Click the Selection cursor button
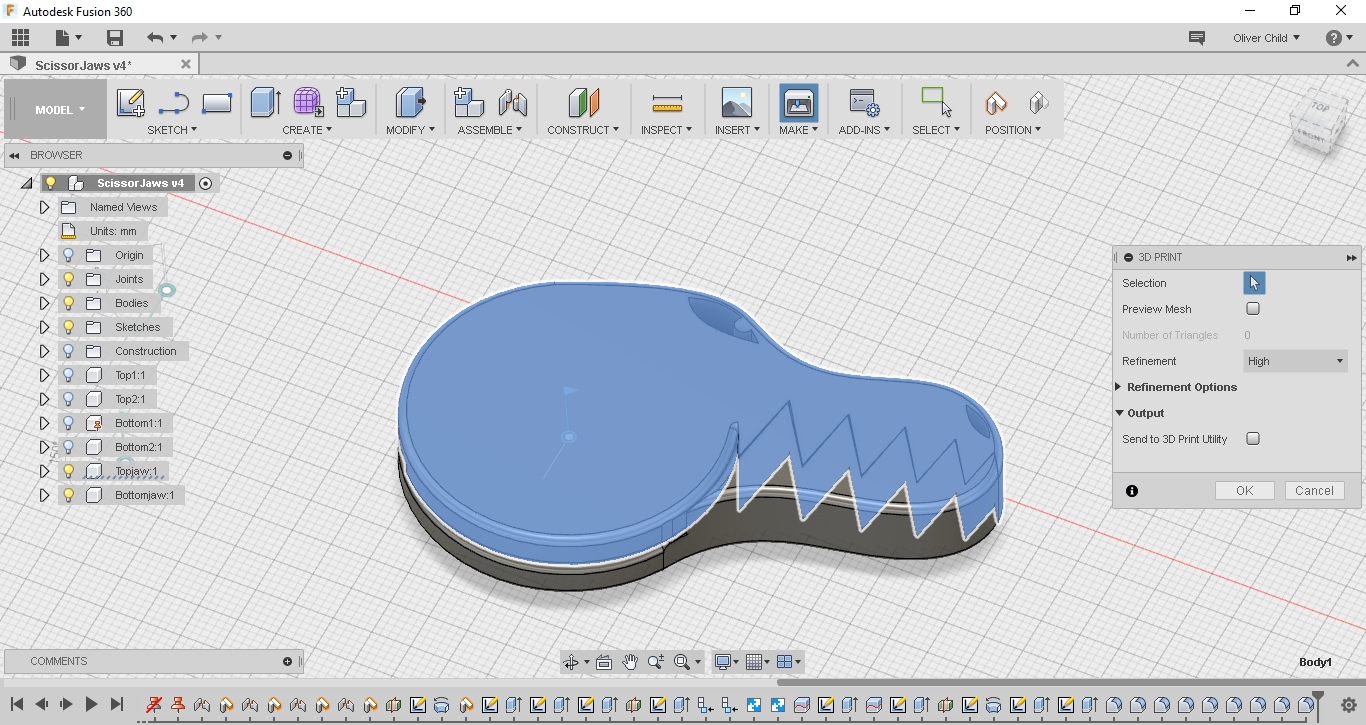 [1254, 283]
